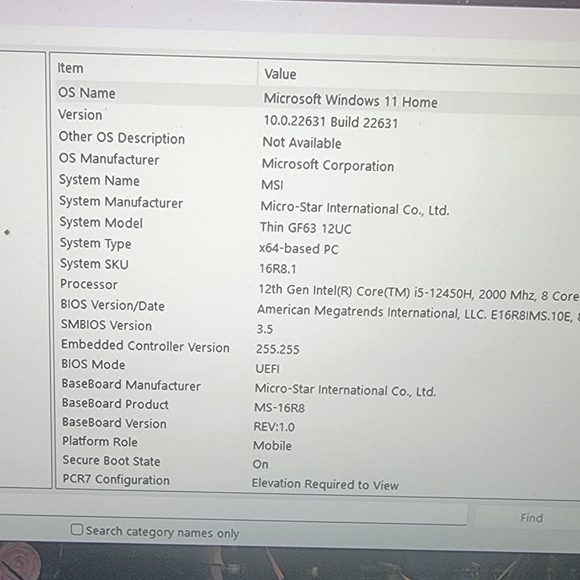Select the Secure Boot State row
Image resolution: width=580 pixels, height=580 pixels.
coord(111,461)
